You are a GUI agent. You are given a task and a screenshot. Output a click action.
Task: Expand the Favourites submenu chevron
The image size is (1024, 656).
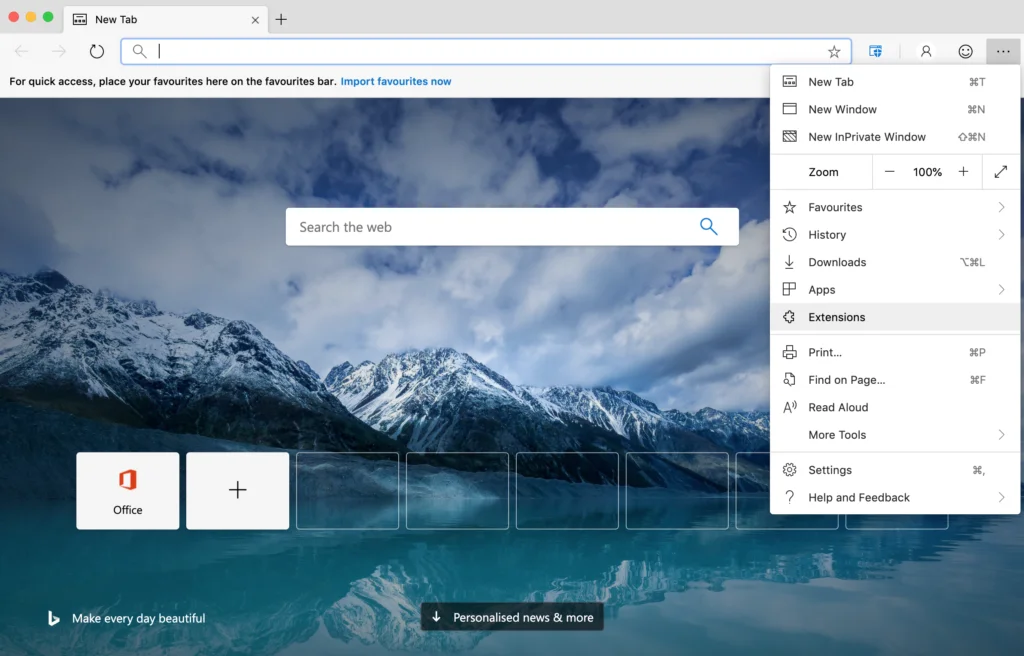pyautogui.click(x=1001, y=207)
